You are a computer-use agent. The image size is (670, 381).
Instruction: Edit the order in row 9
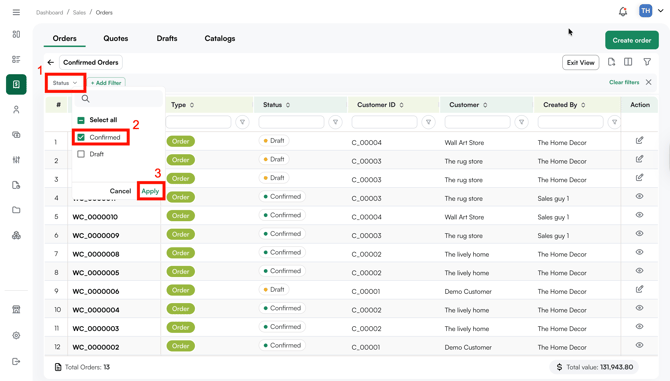[639, 289]
